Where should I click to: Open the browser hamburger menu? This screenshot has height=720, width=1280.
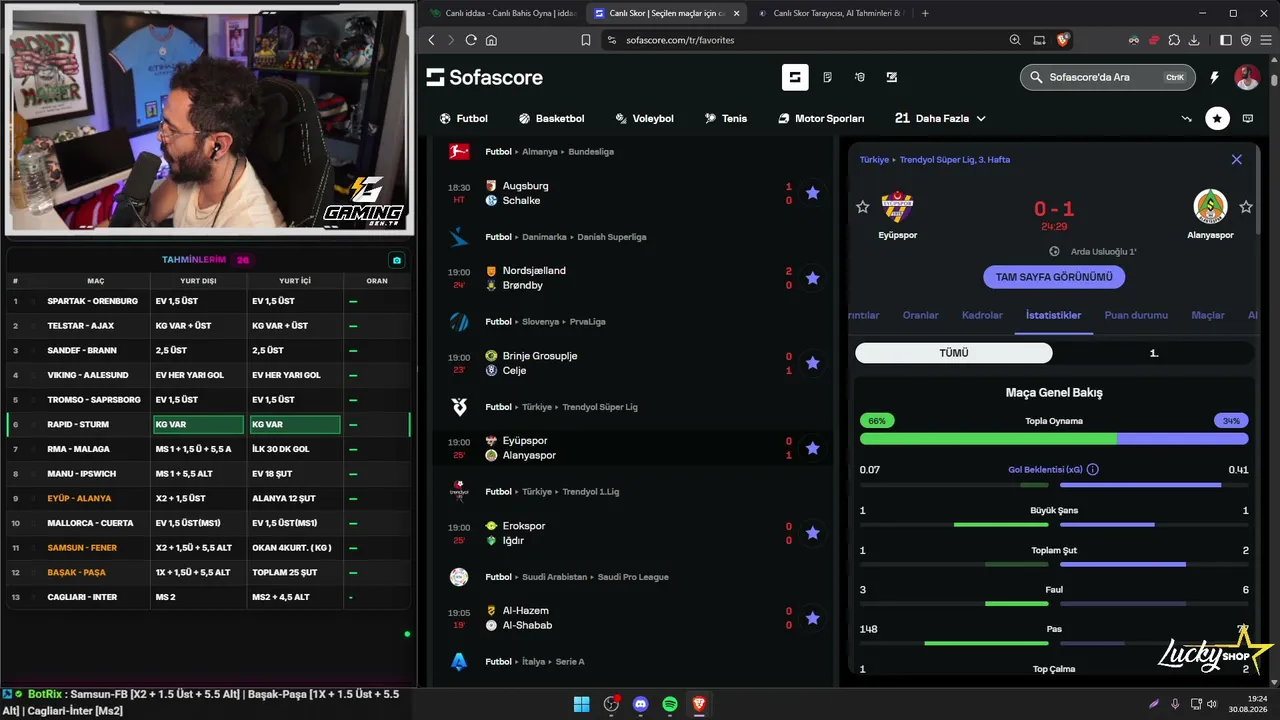click(1265, 40)
